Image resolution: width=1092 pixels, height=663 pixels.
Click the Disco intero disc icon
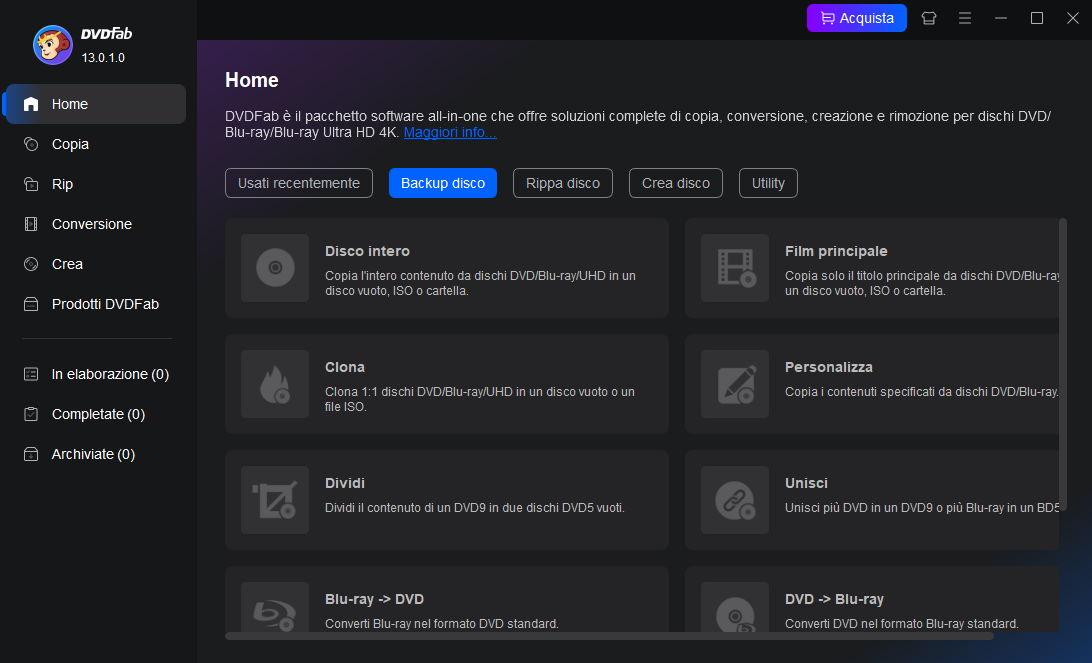(275, 267)
